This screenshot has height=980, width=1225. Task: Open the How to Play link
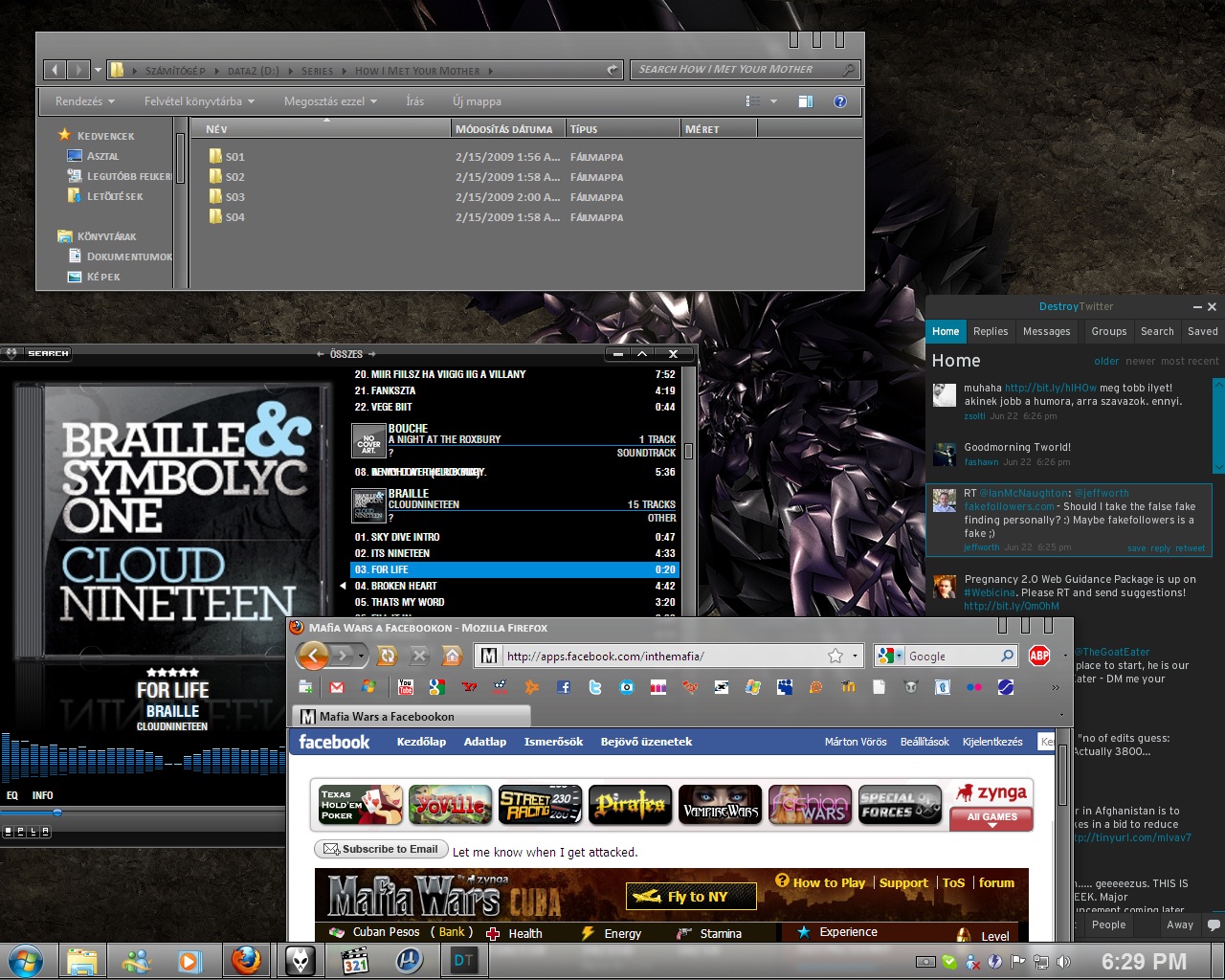[829, 882]
